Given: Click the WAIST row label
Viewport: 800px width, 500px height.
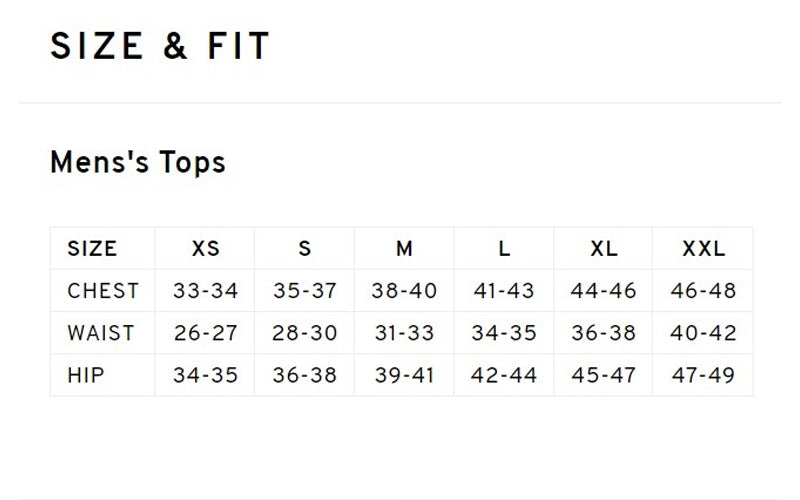Looking at the screenshot, I should click(100, 333).
